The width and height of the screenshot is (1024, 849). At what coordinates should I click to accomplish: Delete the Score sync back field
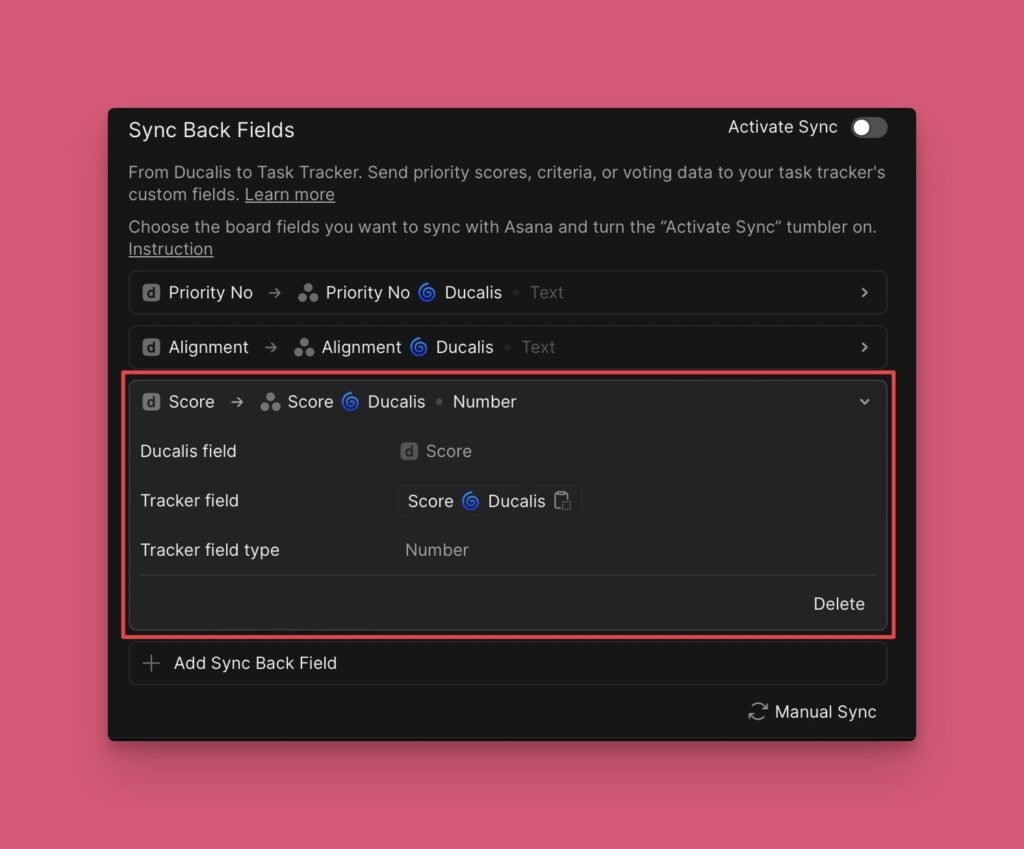pyautogui.click(x=838, y=604)
